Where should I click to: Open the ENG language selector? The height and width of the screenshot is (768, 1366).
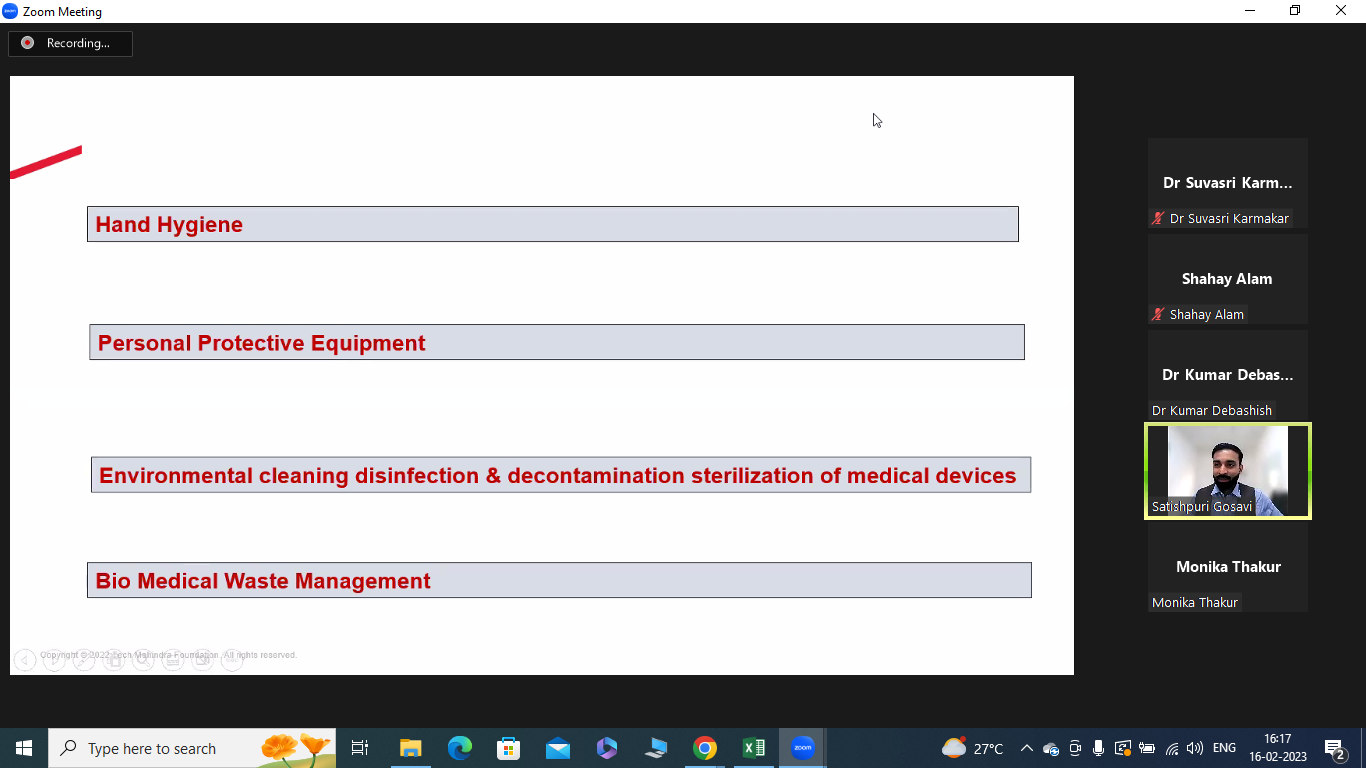pyautogui.click(x=1225, y=748)
